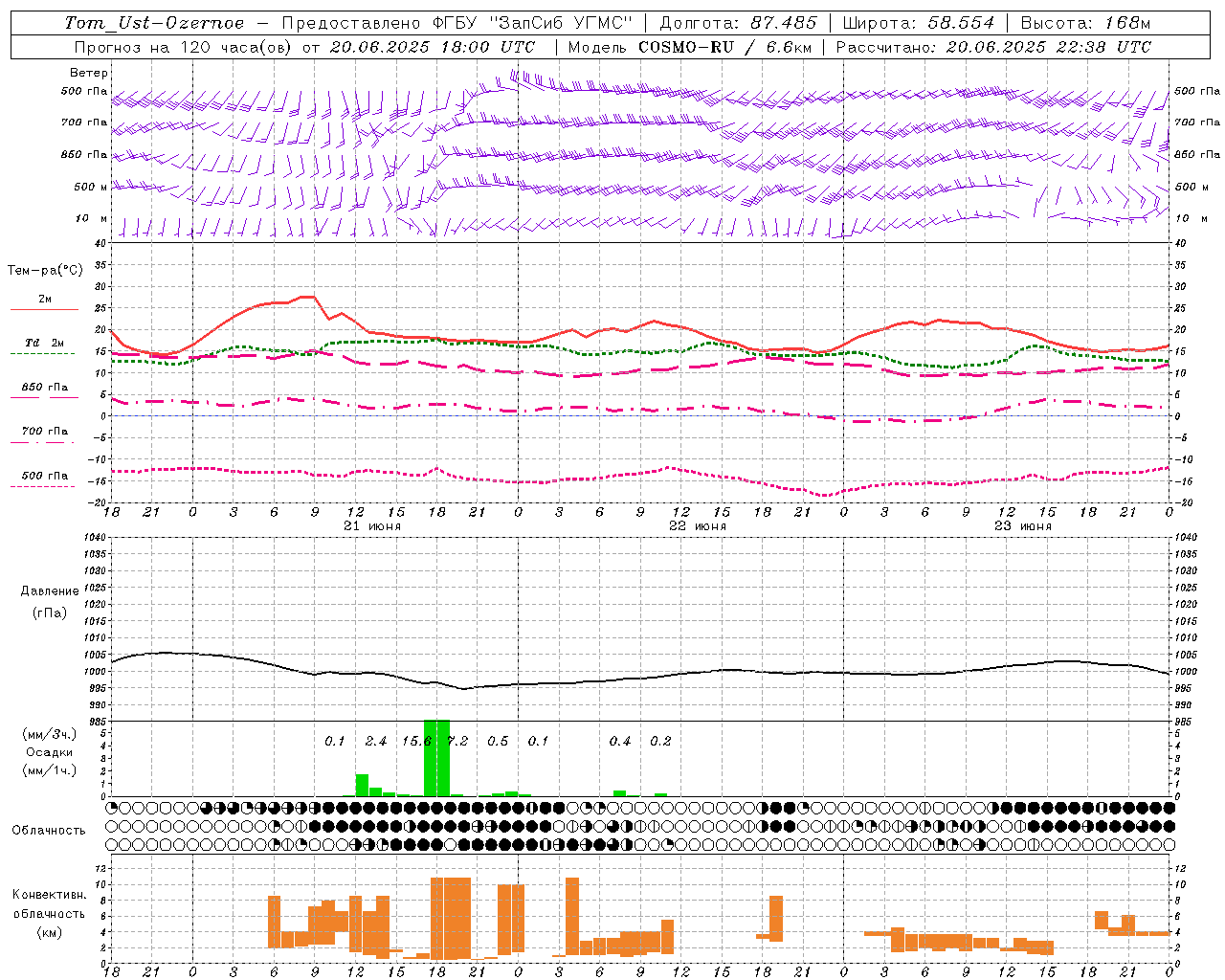Click the 0.5 precipitation total value
The width and height of the screenshot is (1225, 980).
click(x=498, y=742)
